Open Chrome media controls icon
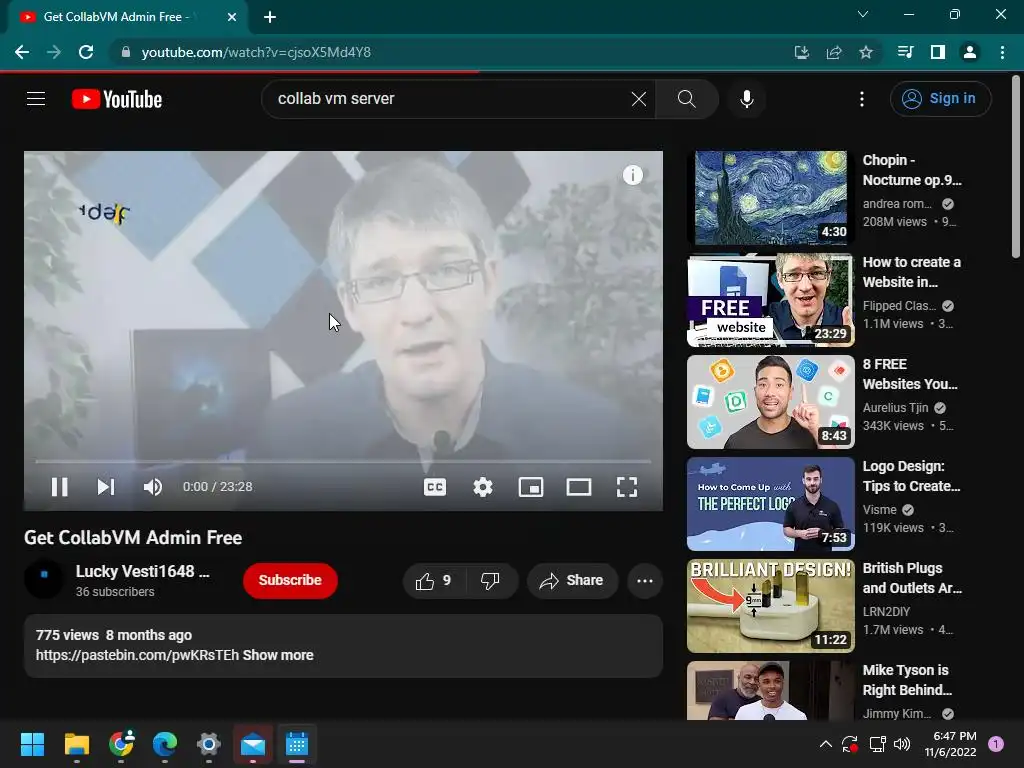 [905, 52]
